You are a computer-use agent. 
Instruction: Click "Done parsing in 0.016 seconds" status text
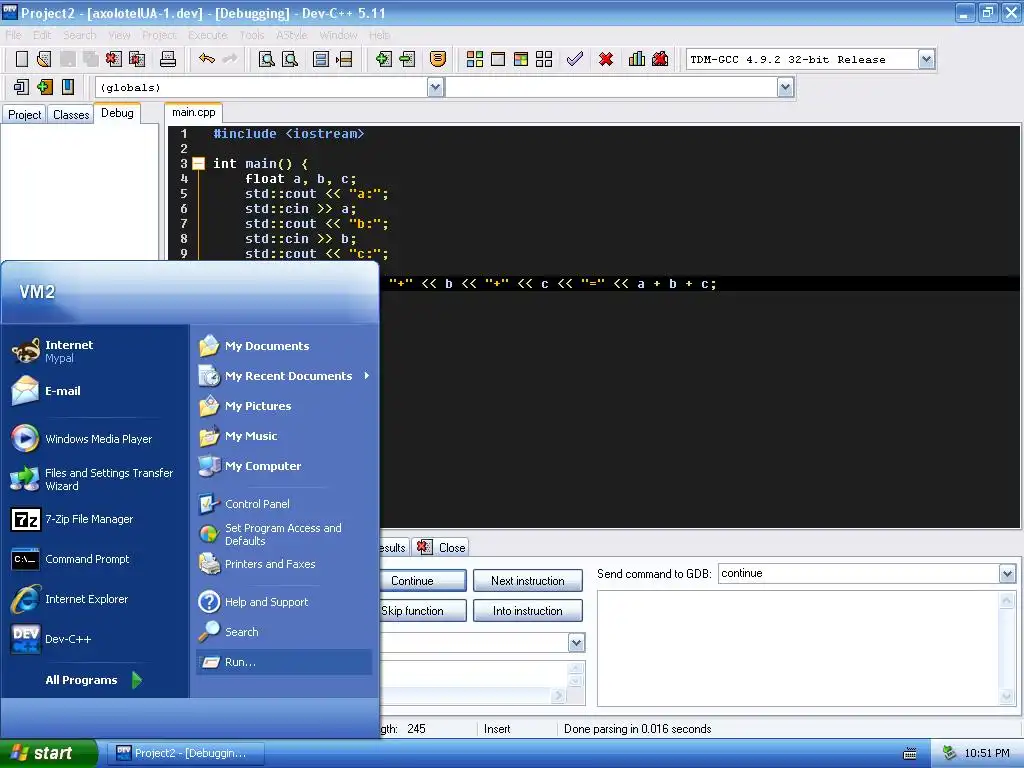[x=637, y=729]
